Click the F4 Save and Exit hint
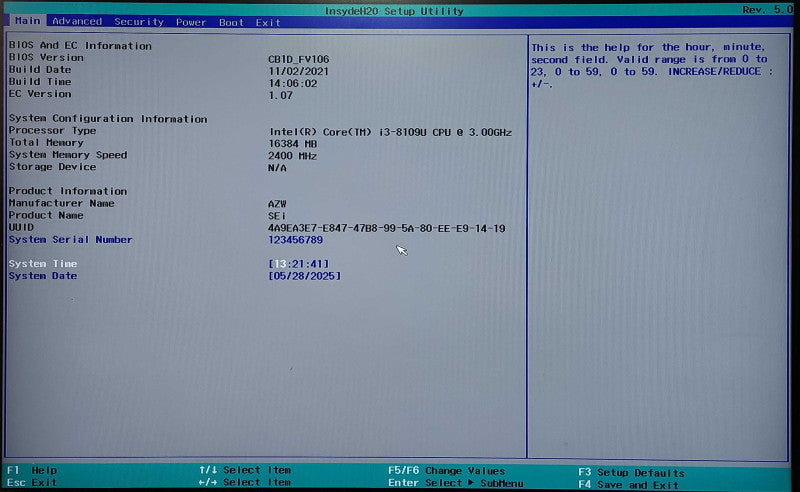 (x=629, y=485)
